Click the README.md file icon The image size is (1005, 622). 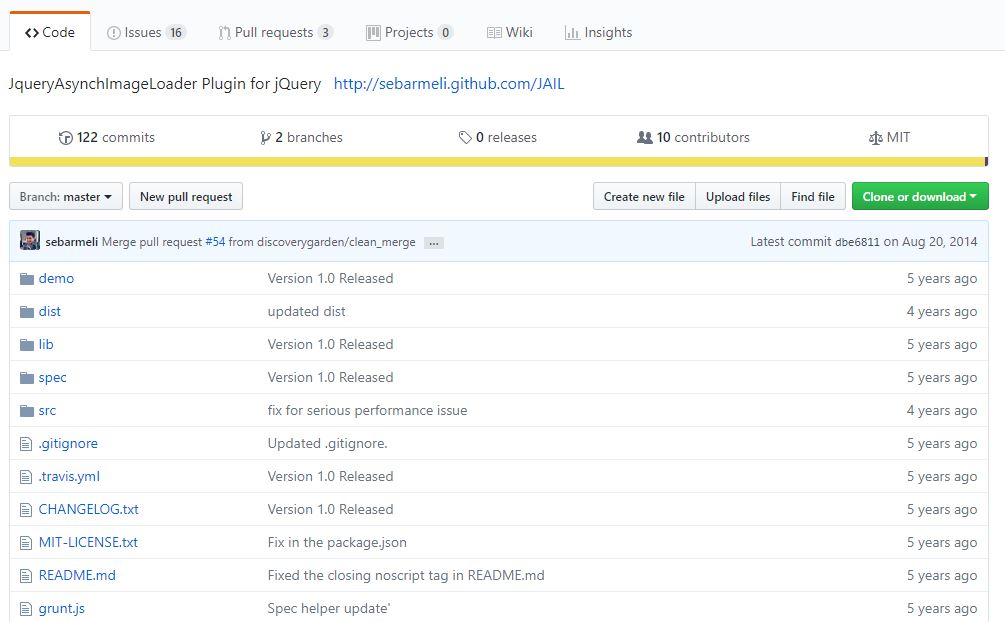[x=27, y=576]
